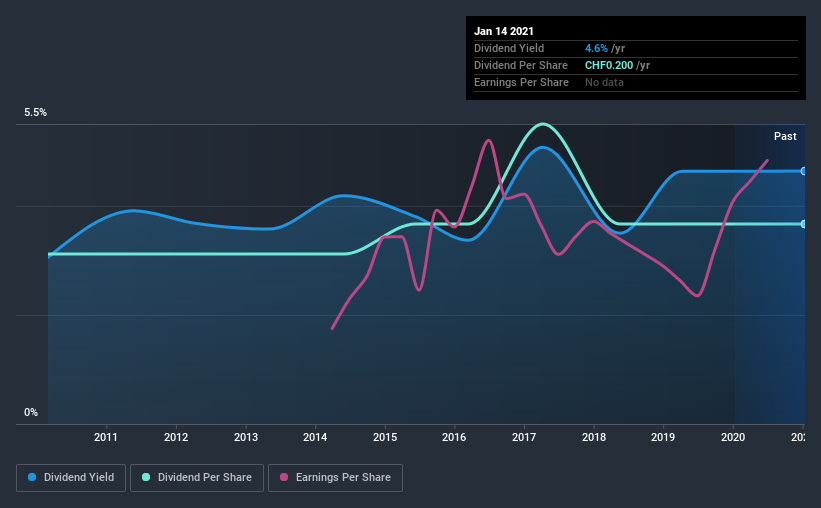Click the 2020 x-axis label
The width and height of the screenshot is (821, 508).
(x=733, y=437)
